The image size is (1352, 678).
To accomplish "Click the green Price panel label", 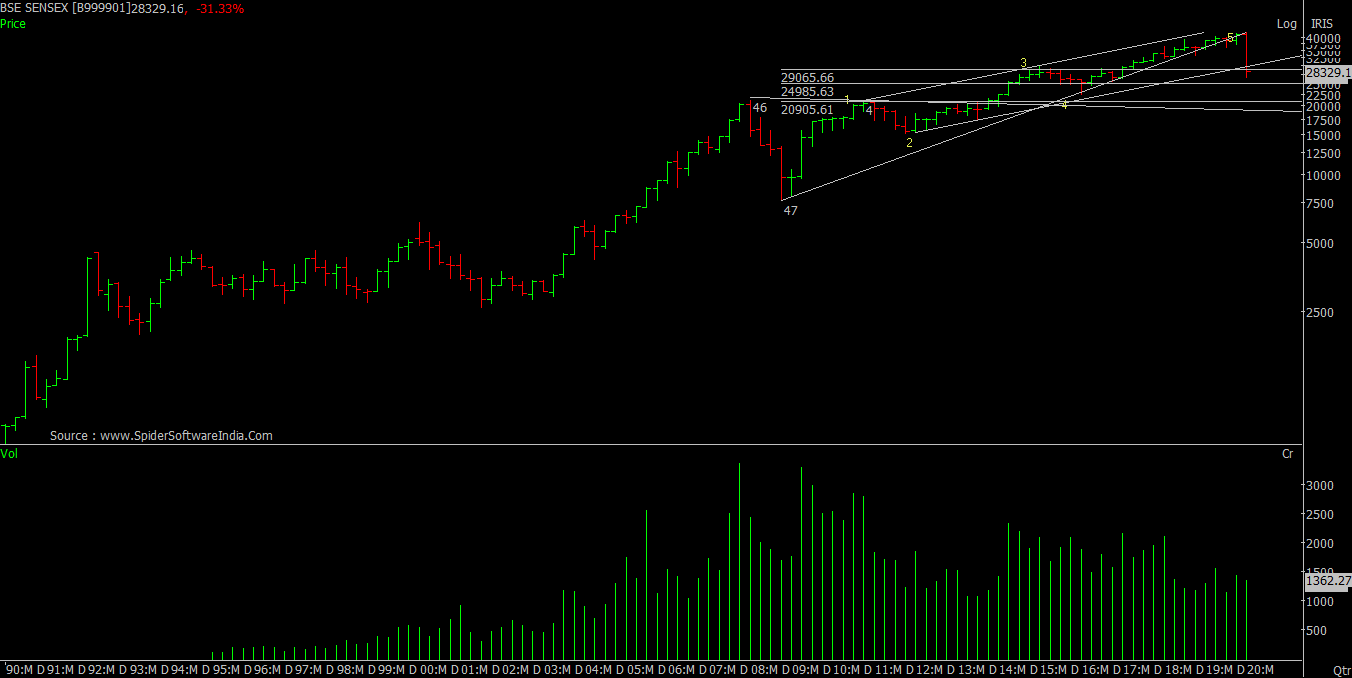I will [x=14, y=24].
